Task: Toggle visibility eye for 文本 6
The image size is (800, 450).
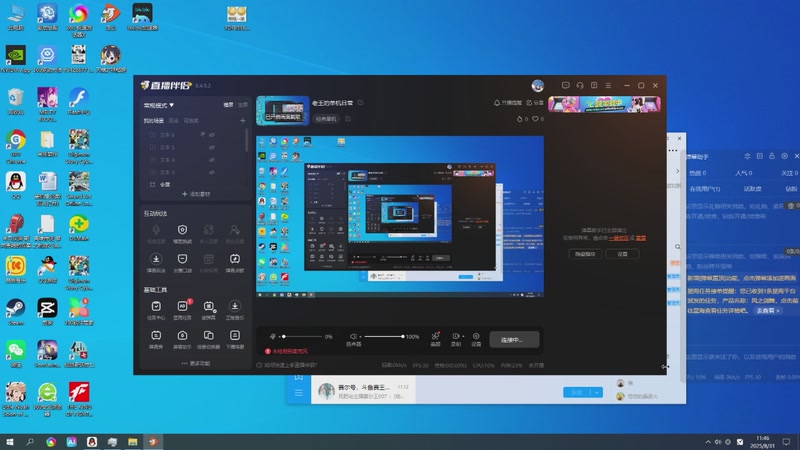Action: pos(212,135)
